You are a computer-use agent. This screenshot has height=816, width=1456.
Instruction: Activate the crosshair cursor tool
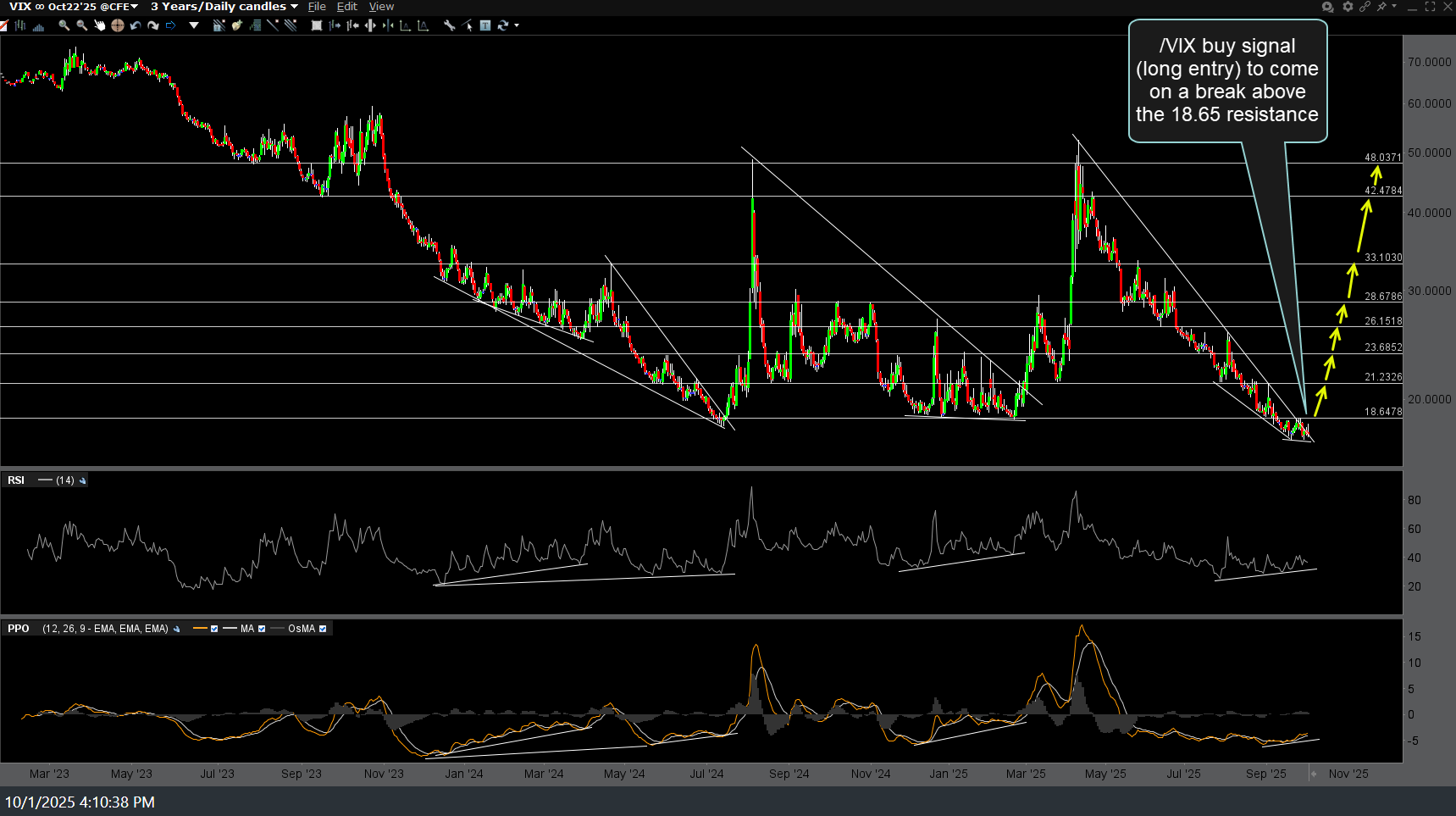[x=118, y=25]
